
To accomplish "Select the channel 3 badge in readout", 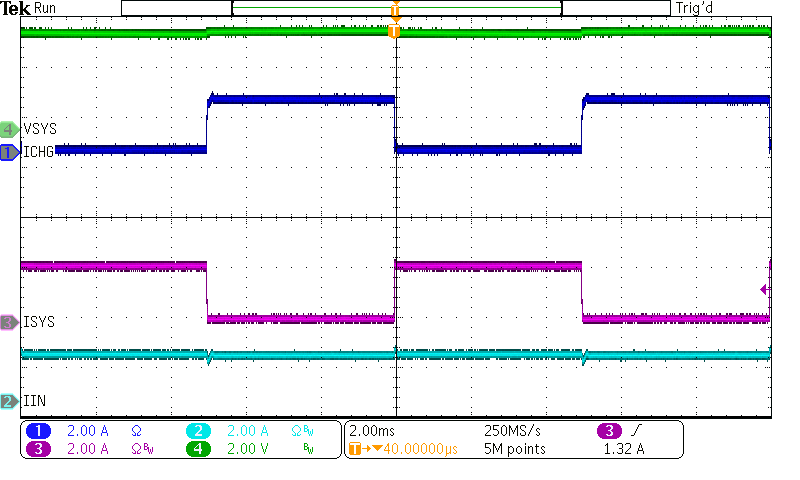I will tap(39, 449).
